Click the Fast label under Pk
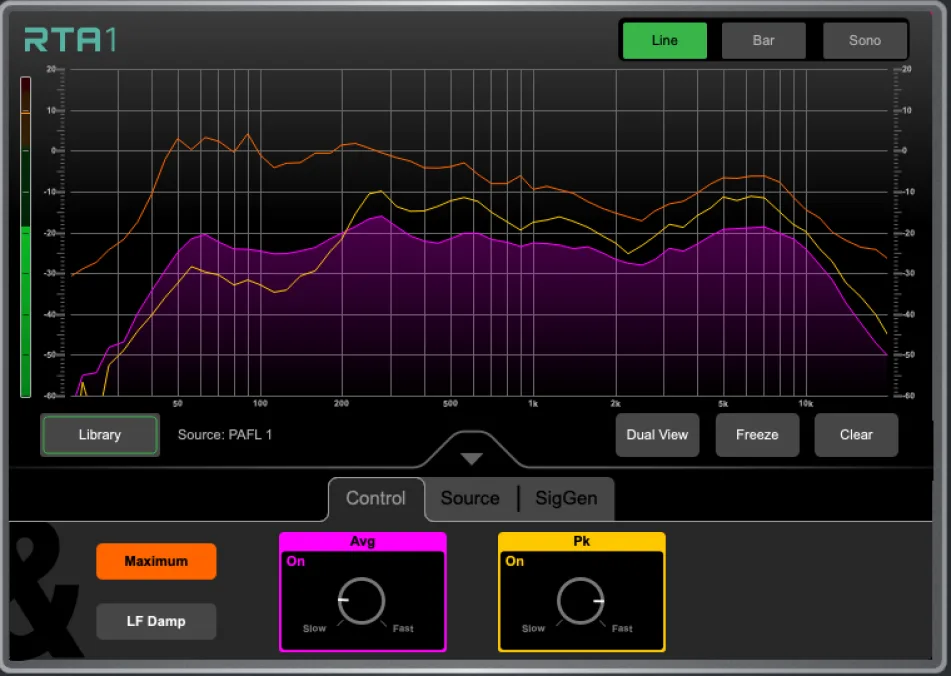Image resolution: width=951 pixels, height=676 pixels. tap(622, 629)
